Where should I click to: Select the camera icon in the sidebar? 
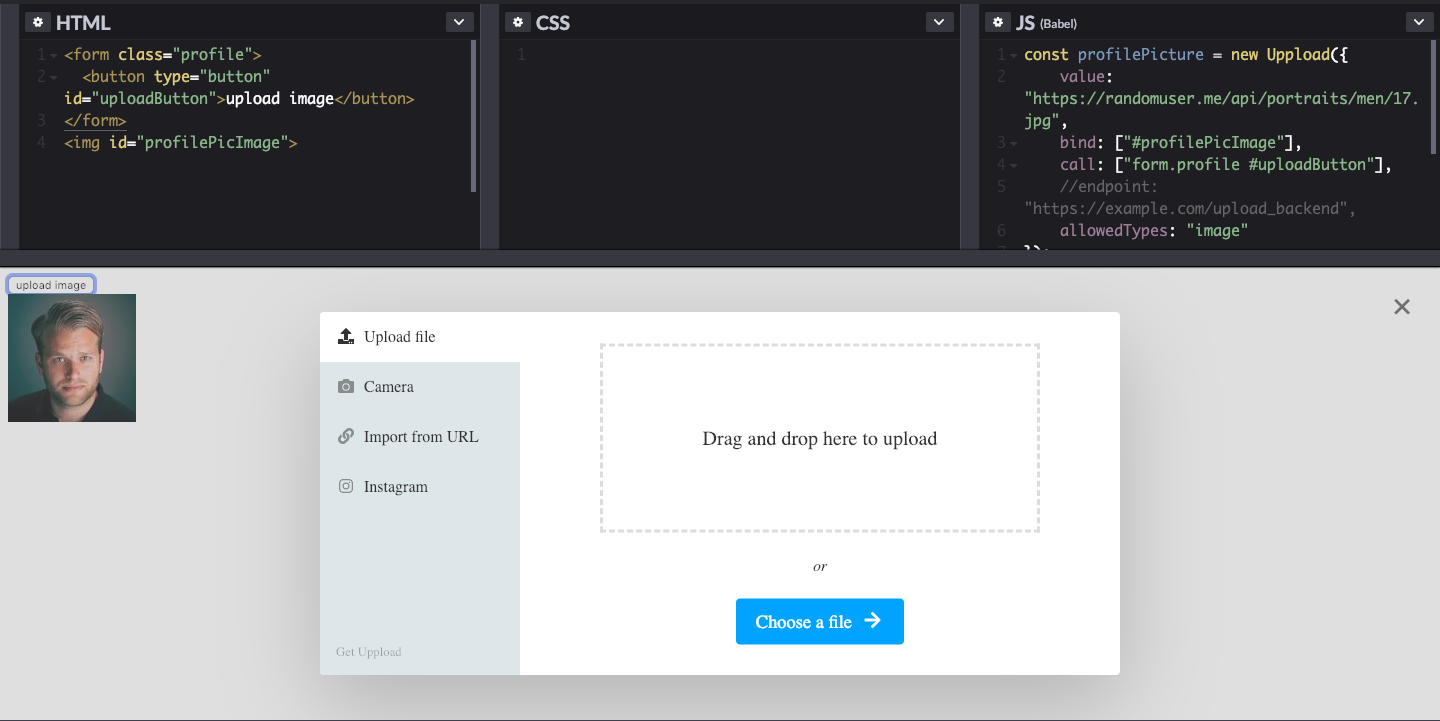pyautogui.click(x=345, y=386)
